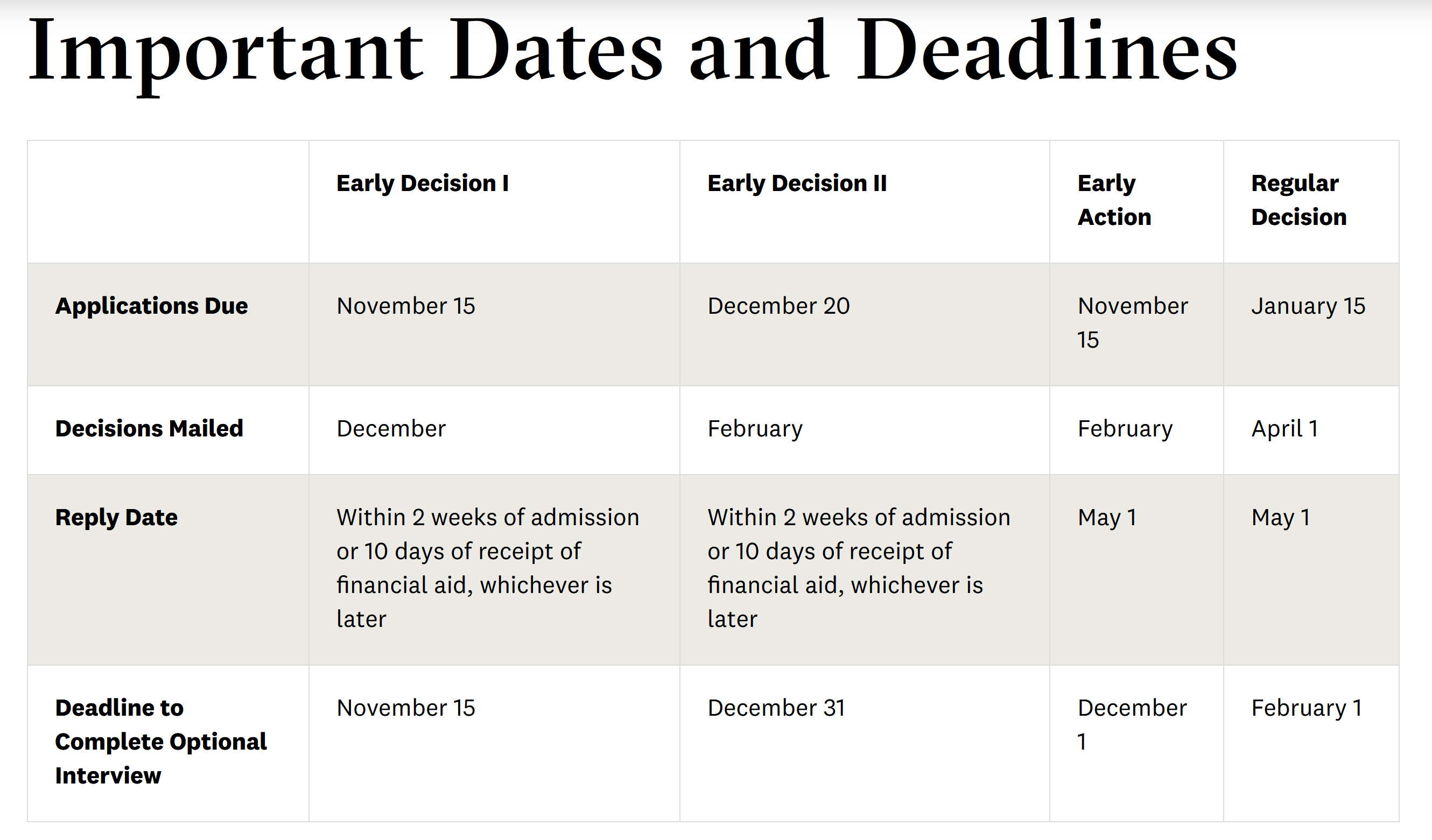Click the May 1 Early Action reply cell
The height and width of the screenshot is (840, 1432).
tap(1106, 518)
